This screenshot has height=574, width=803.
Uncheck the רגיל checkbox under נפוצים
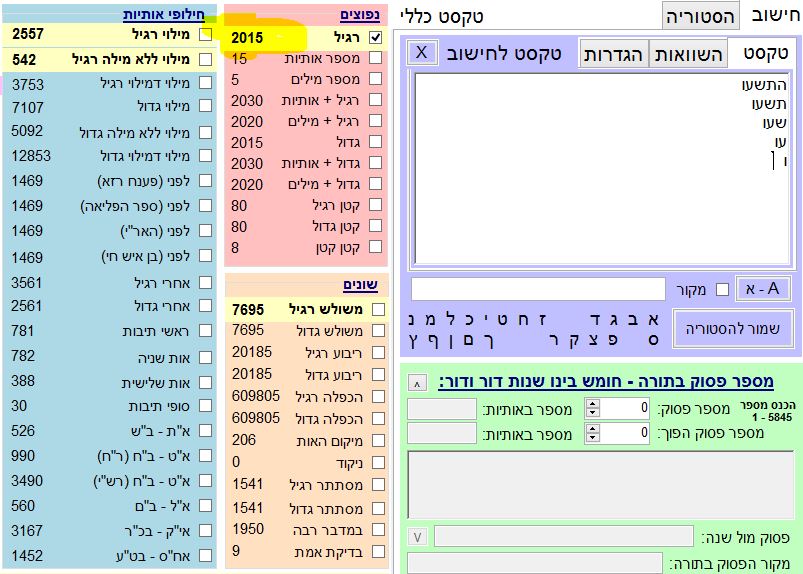pyautogui.click(x=375, y=37)
